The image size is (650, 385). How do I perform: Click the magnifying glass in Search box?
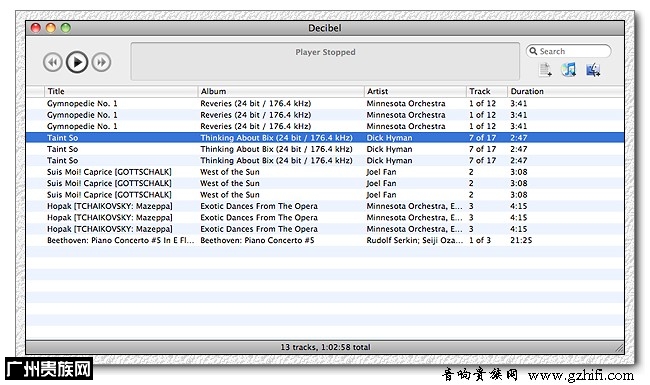click(533, 51)
